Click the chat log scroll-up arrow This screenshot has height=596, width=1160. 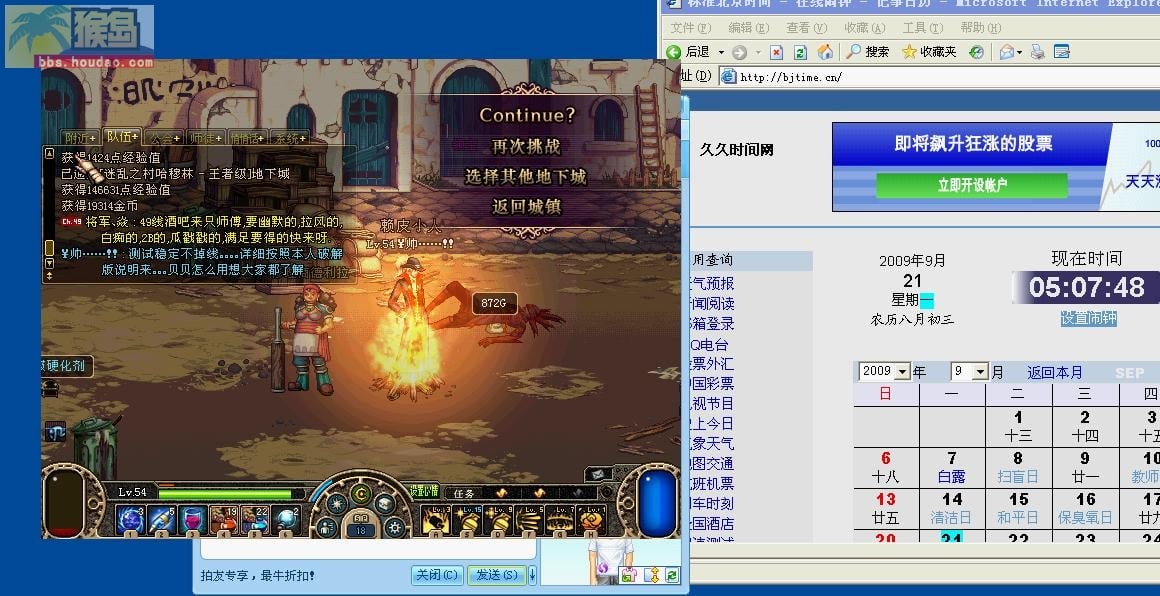50,155
